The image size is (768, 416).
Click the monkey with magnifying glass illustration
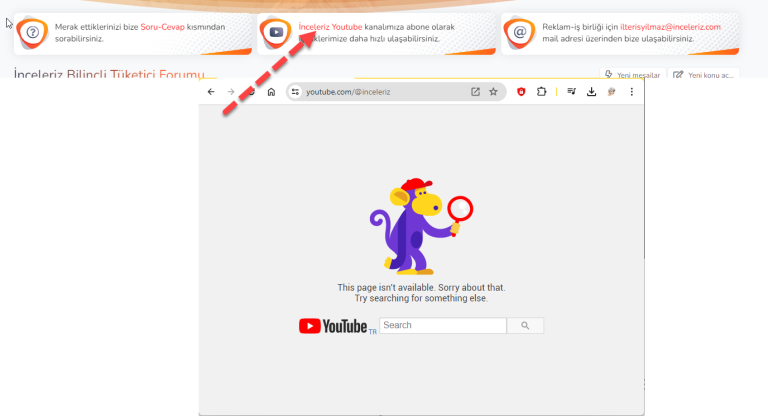pos(421,226)
